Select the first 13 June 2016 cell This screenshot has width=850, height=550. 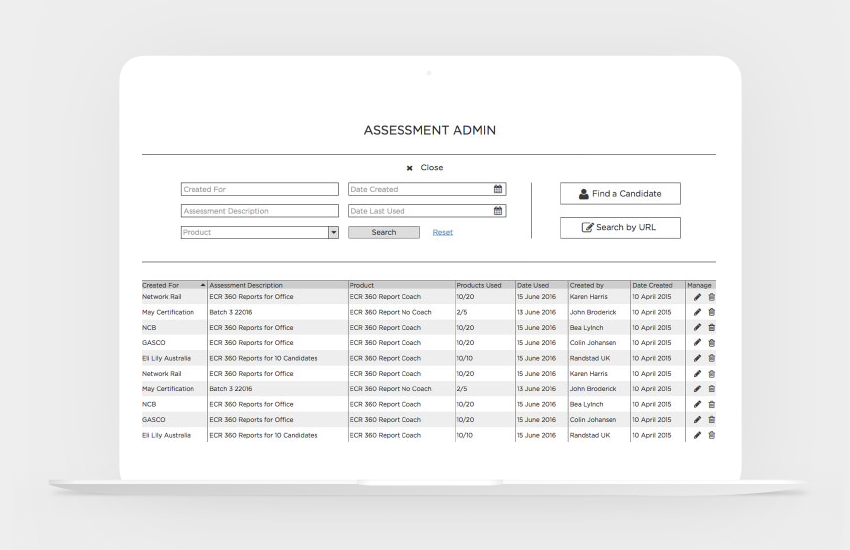(x=536, y=312)
